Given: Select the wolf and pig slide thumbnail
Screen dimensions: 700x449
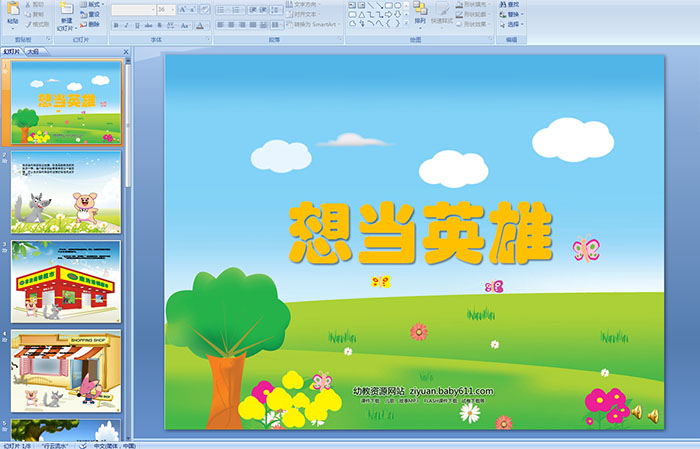Looking at the screenshot, I should coord(66,191).
